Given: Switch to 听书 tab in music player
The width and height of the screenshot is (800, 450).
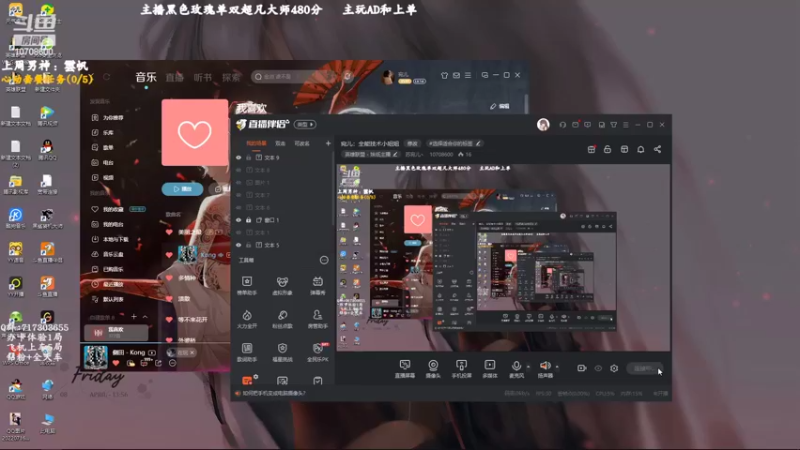Looking at the screenshot, I should (203, 78).
